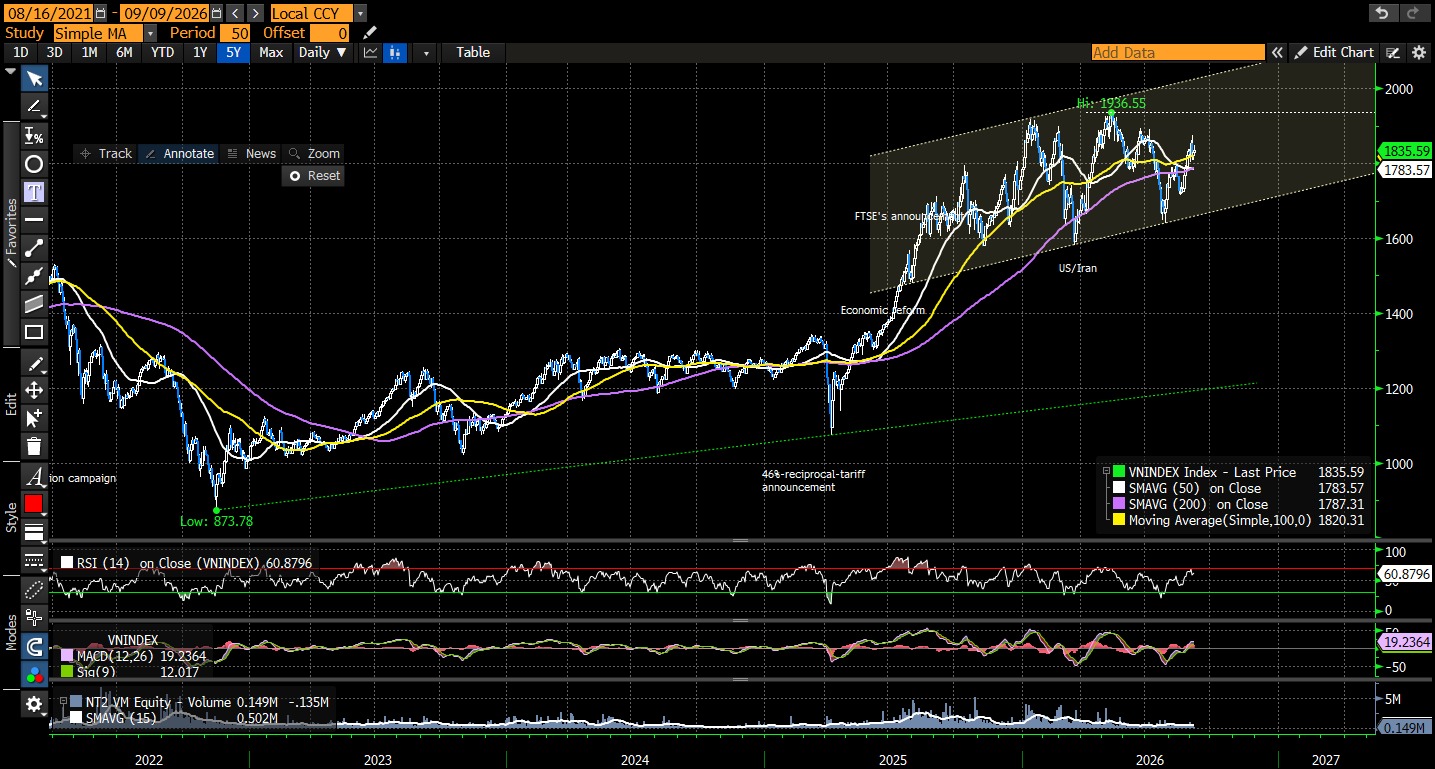The width and height of the screenshot is (1435, 769).
Task: Switch to line chart type
Action: click(x=371, y=52)
